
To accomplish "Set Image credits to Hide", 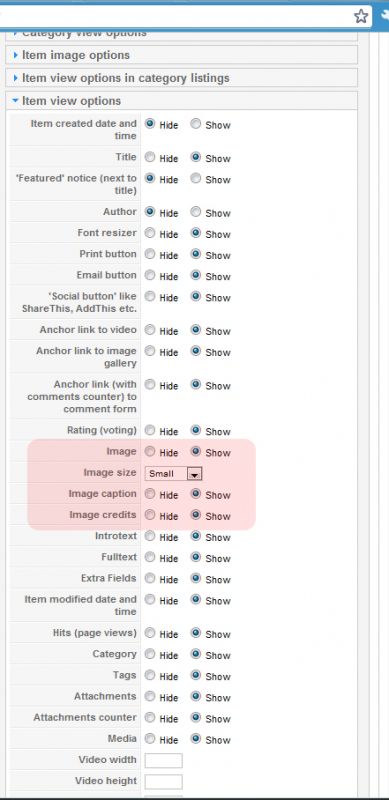I will coord(150,515).
